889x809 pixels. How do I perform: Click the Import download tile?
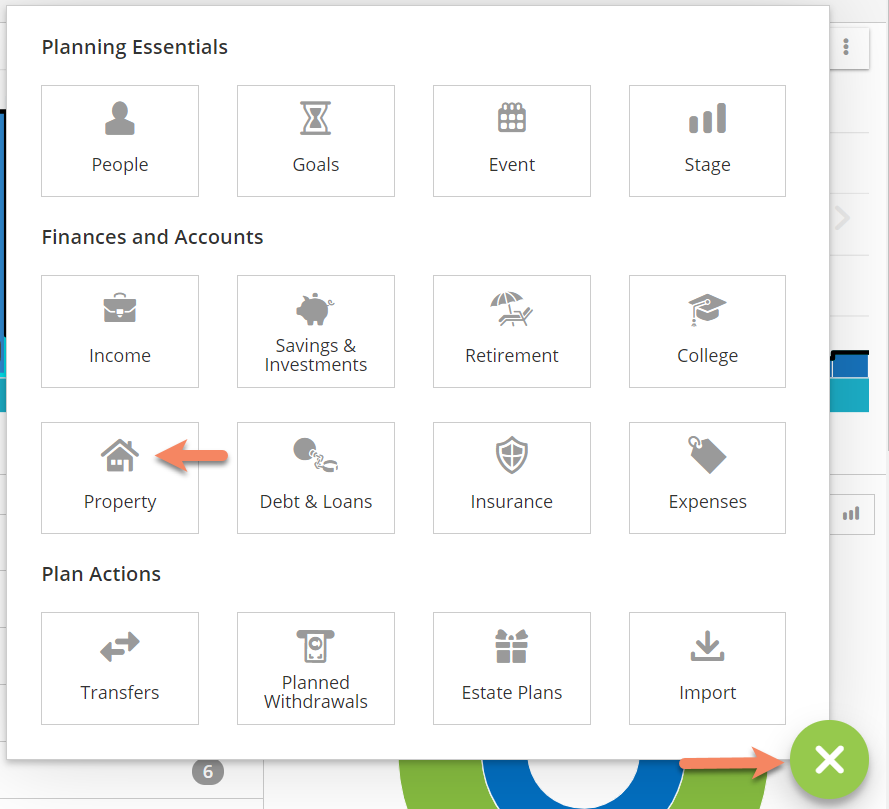coord(707,668)
